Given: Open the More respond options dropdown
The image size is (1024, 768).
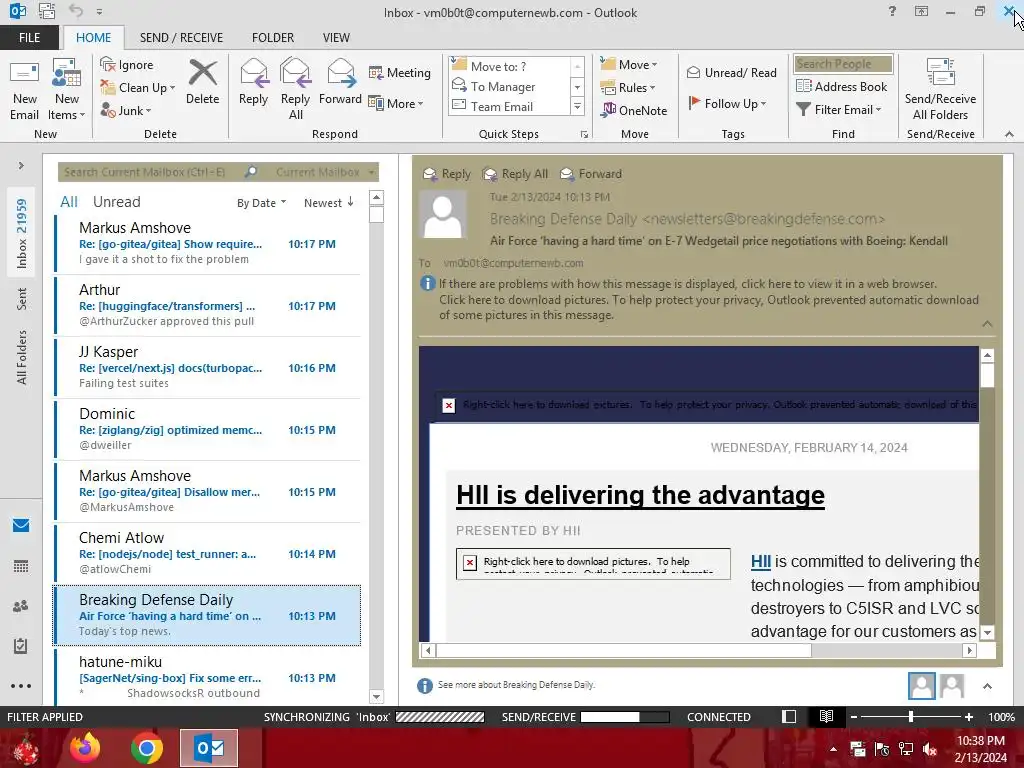Looking at the screenshot, I should [396, 103].
